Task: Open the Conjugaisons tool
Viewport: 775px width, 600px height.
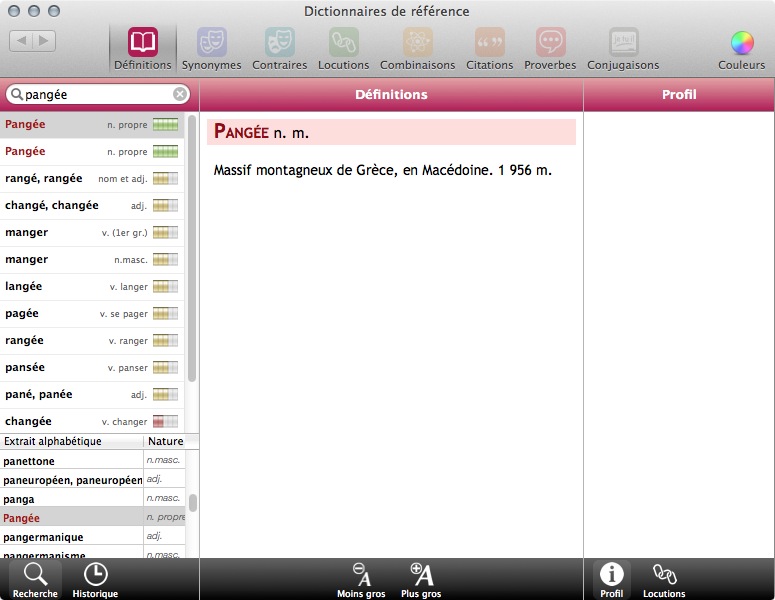Action: coord(623,48)
